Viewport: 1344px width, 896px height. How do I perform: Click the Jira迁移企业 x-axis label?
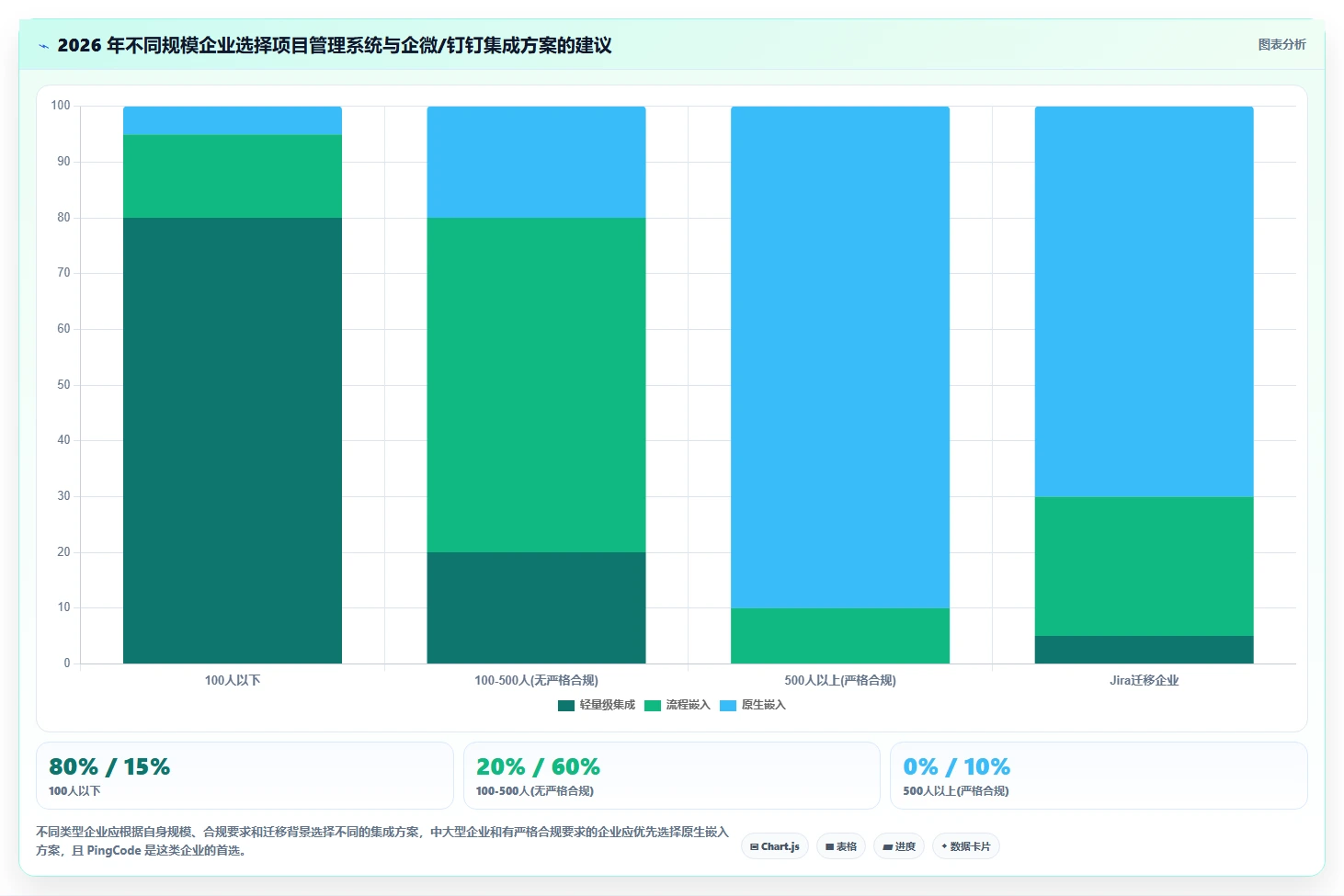(1144, 680)
